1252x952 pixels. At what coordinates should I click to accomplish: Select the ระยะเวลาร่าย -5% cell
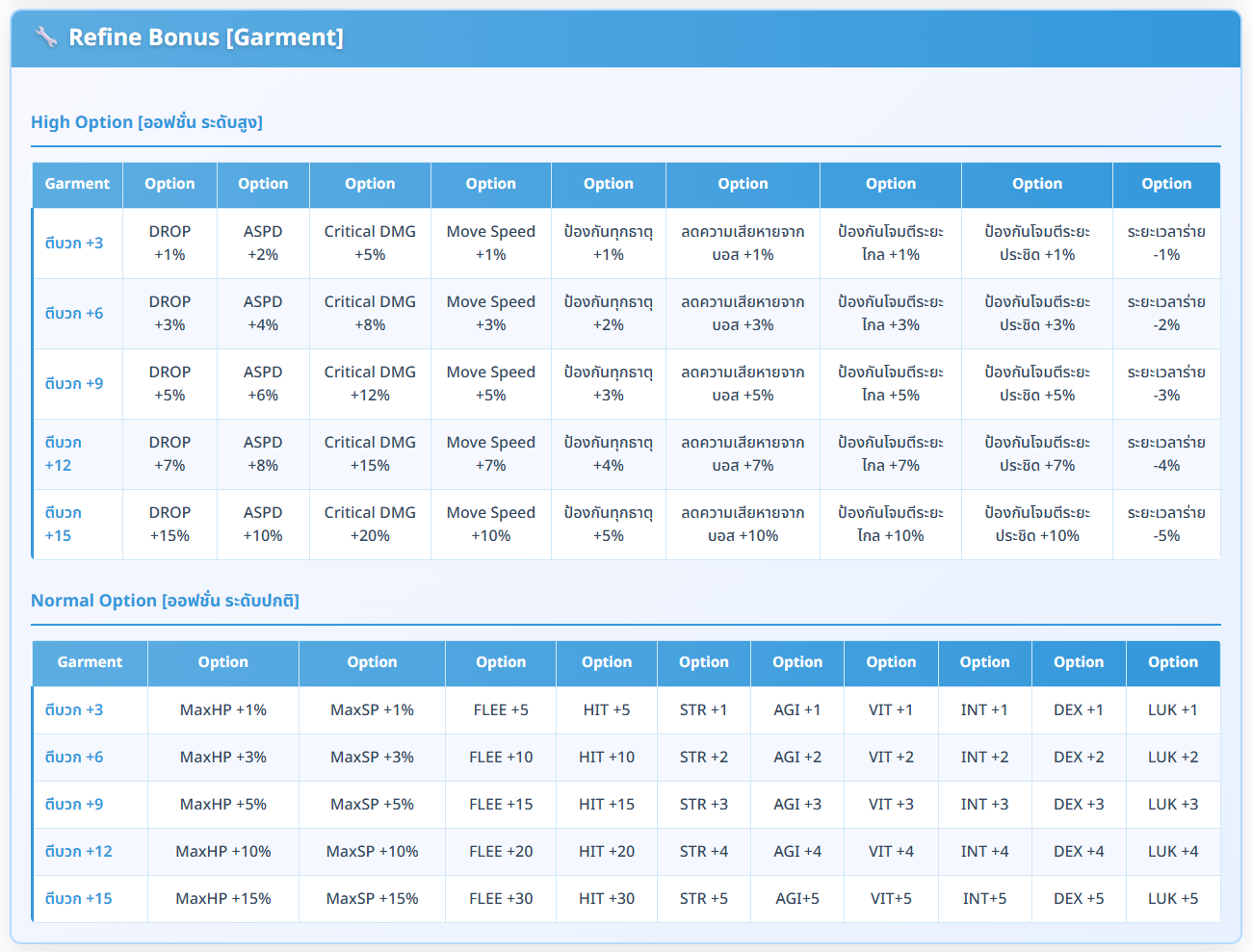pyautogui.click(x=1166, y=524)
